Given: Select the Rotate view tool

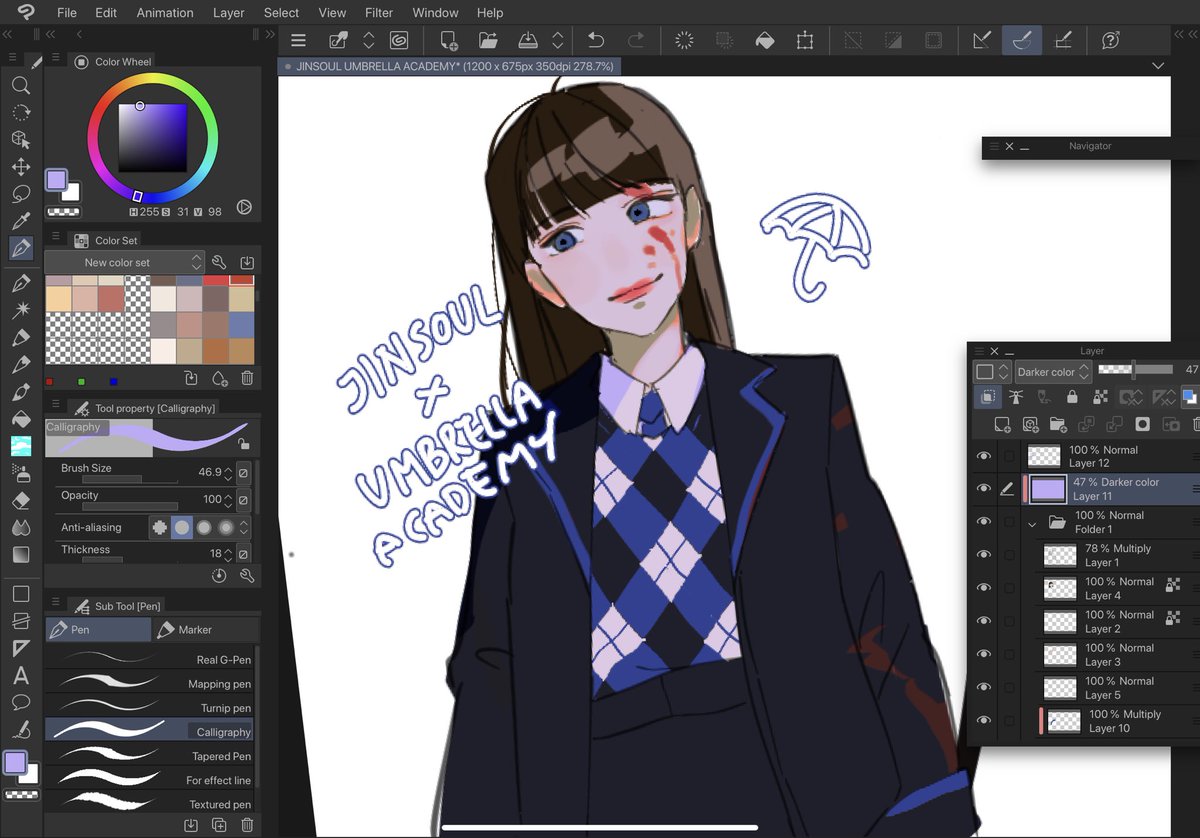Looking at the screenshot, I should tap(21, 113).
